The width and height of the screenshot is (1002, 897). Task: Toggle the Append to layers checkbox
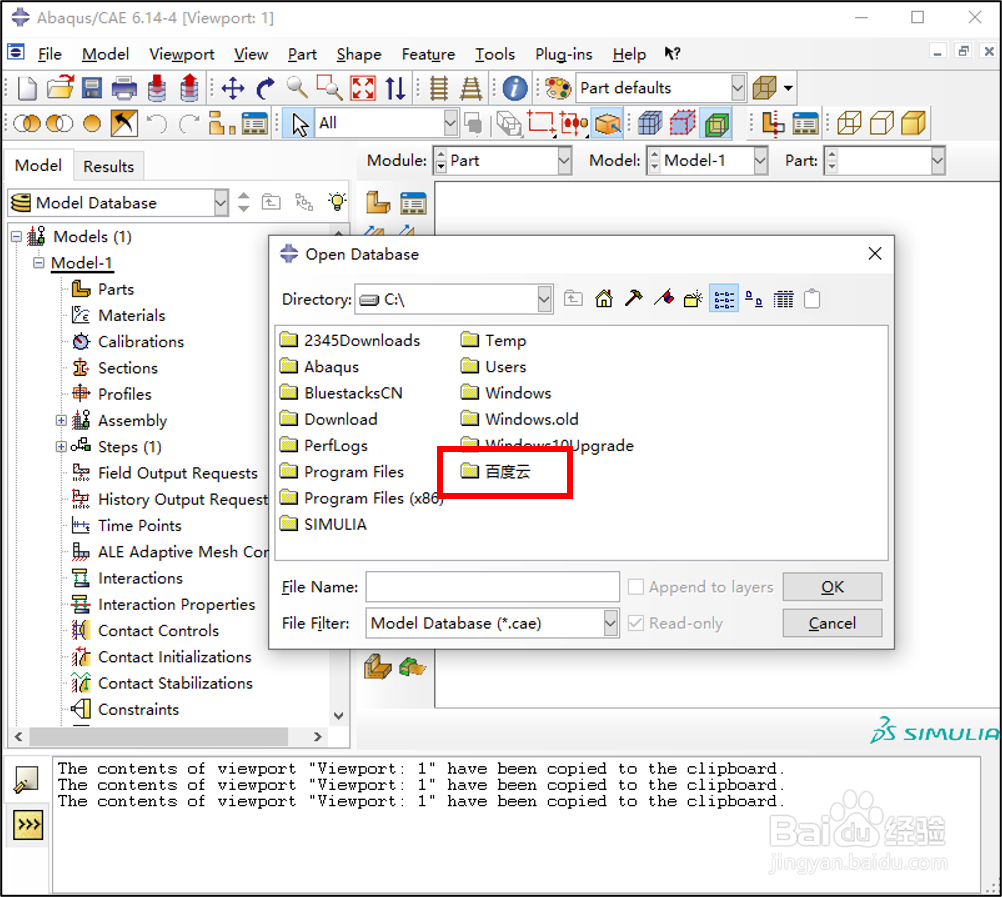[x=636, y=586]
